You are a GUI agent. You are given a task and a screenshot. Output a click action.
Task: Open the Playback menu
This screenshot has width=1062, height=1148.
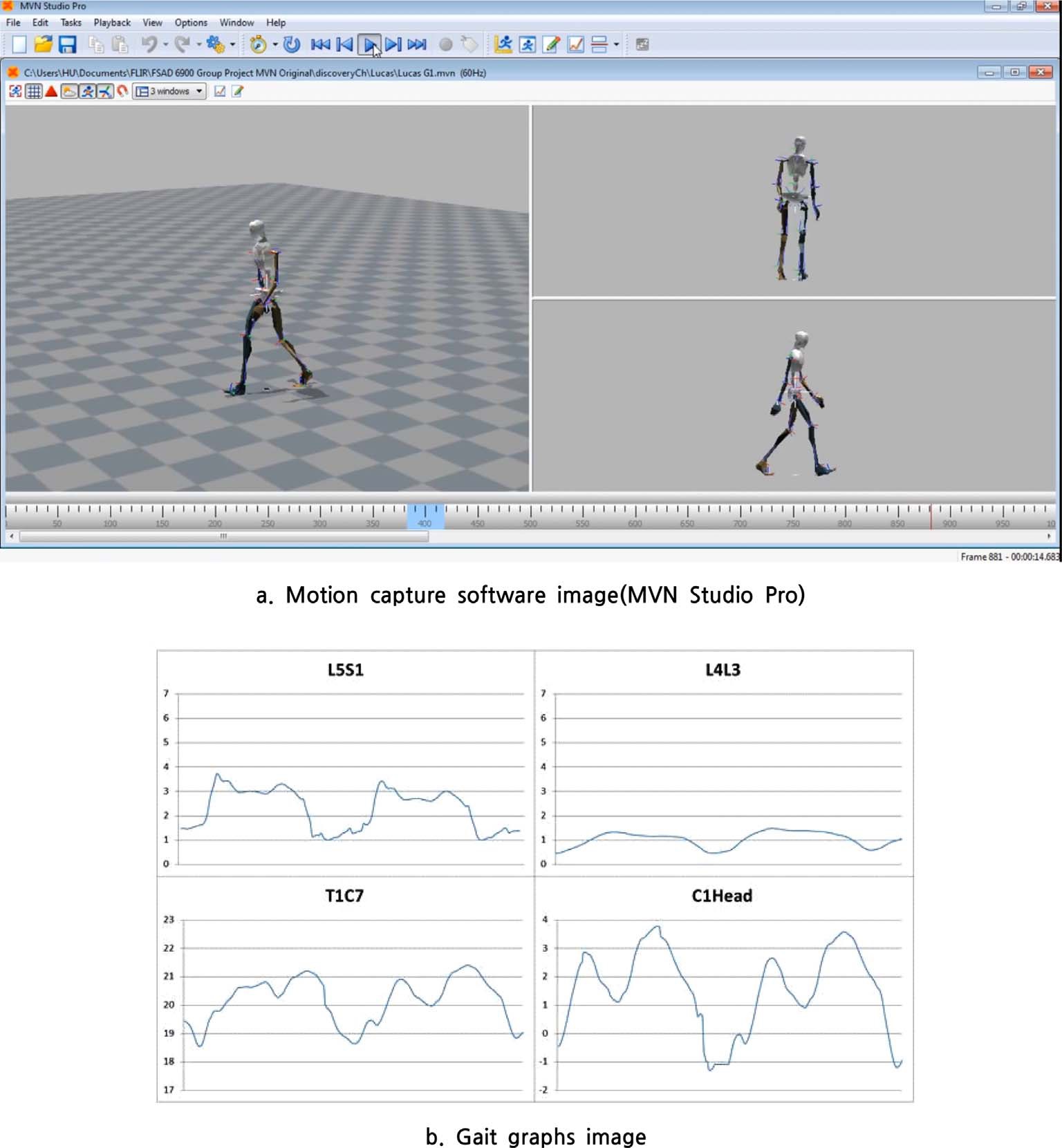pyautogui.click(x=112, y=23)
